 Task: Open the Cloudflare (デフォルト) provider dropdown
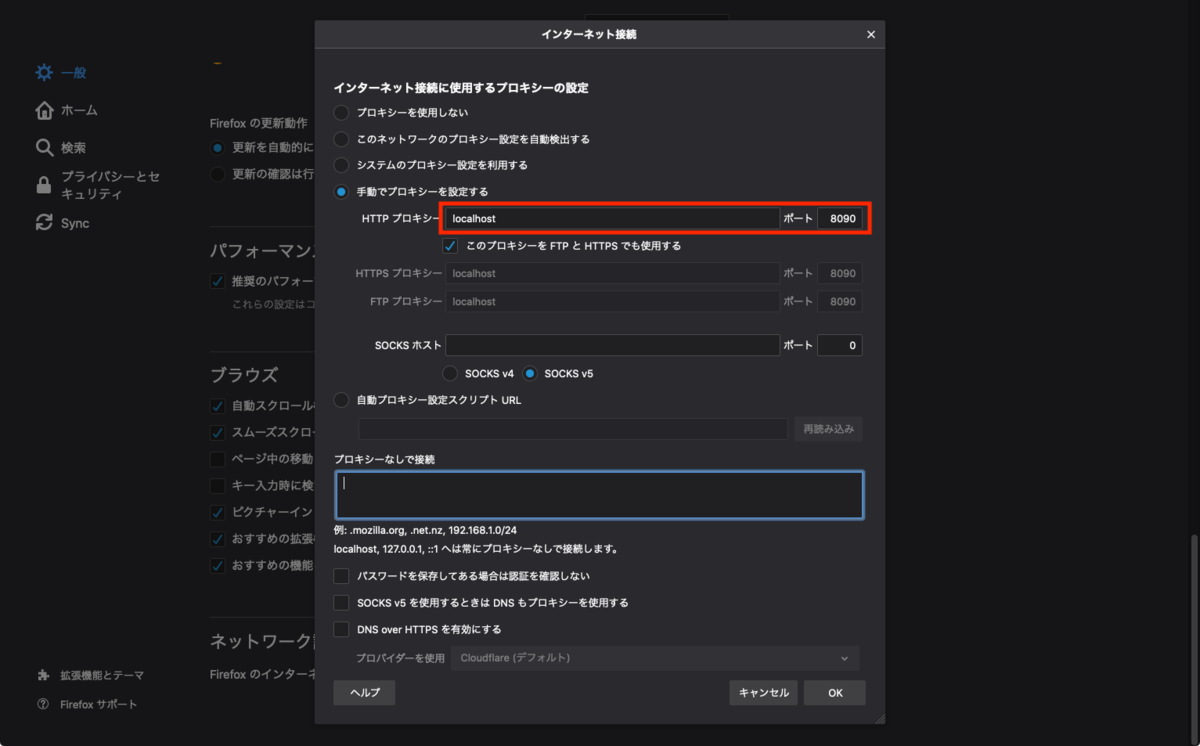[656, 658]
